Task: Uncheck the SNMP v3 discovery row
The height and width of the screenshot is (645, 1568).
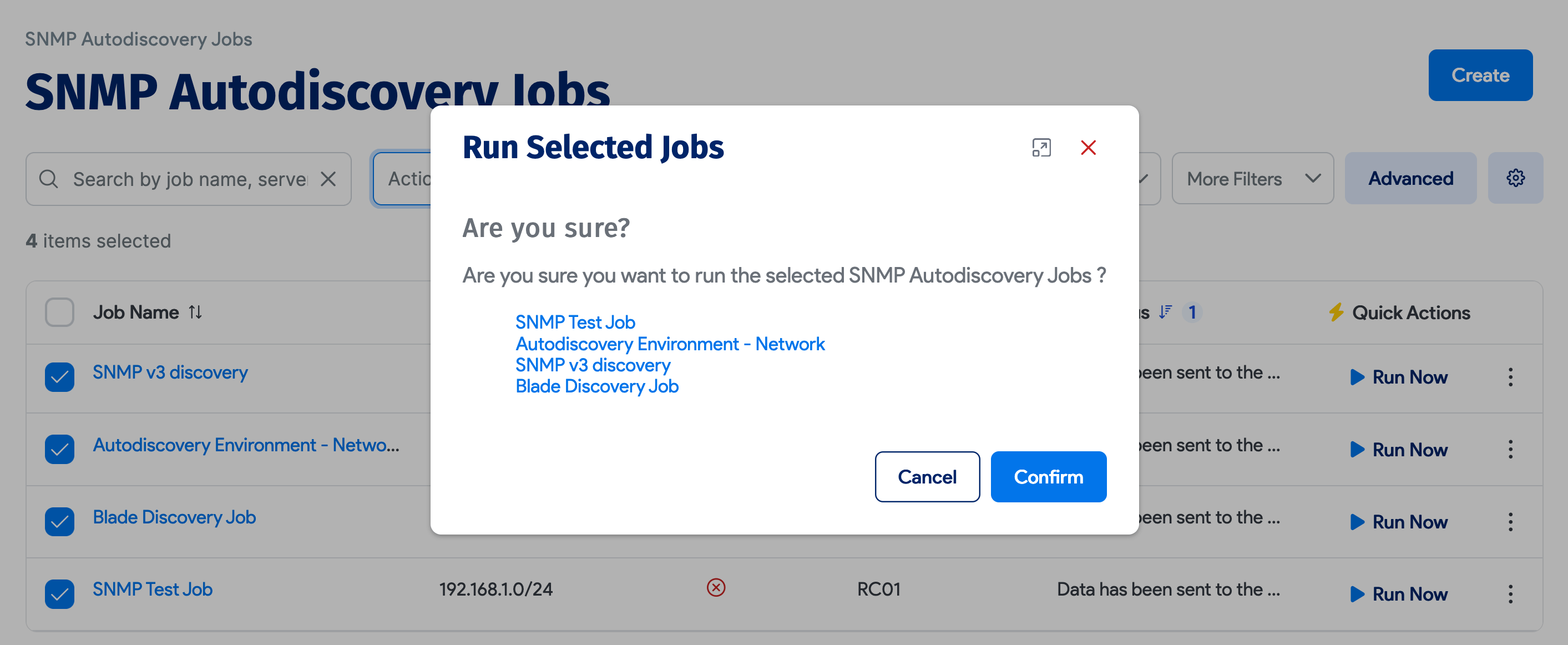Action: point(59,377)
